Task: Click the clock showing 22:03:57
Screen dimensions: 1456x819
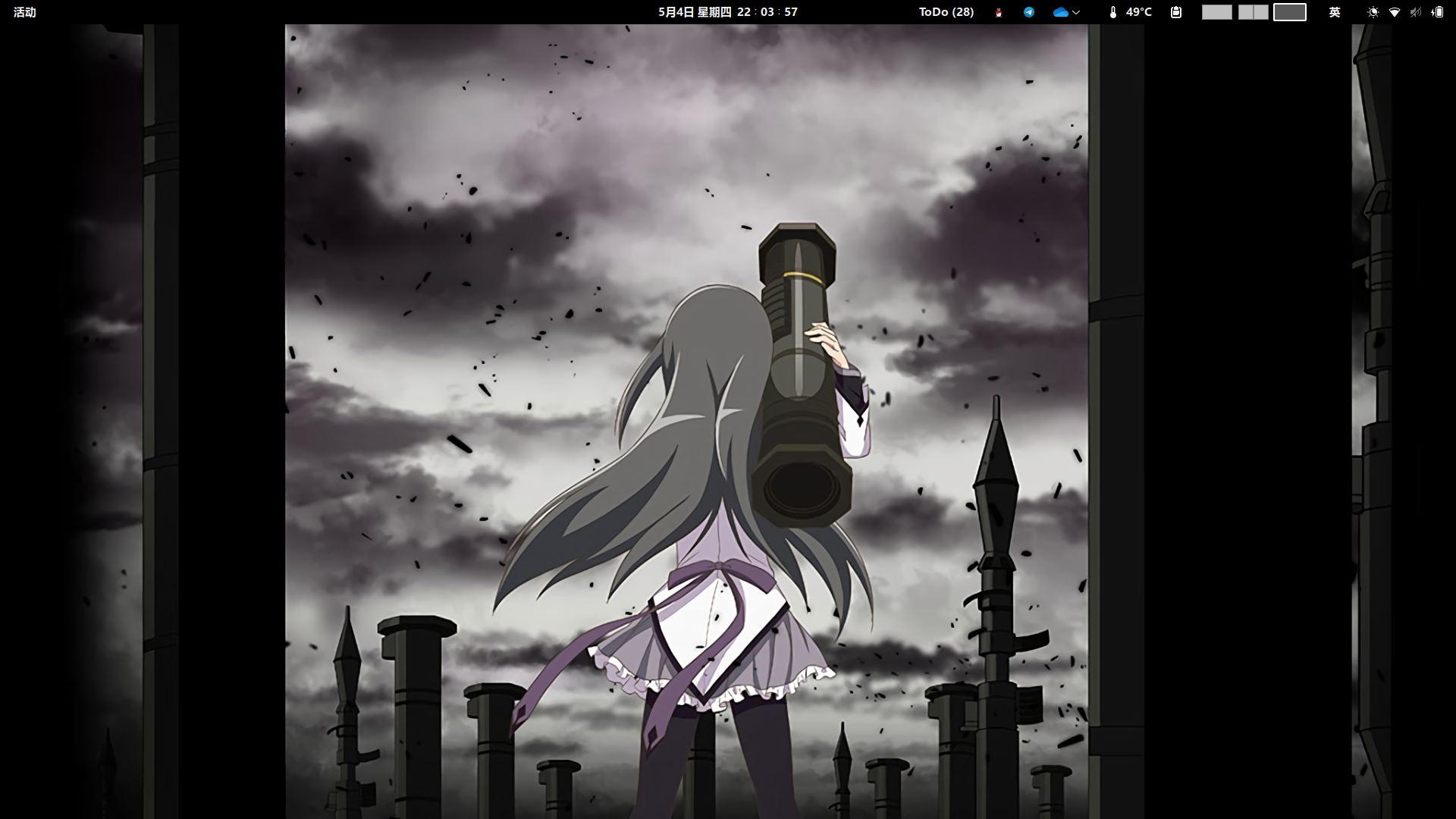Action: (x=767, y=12)
